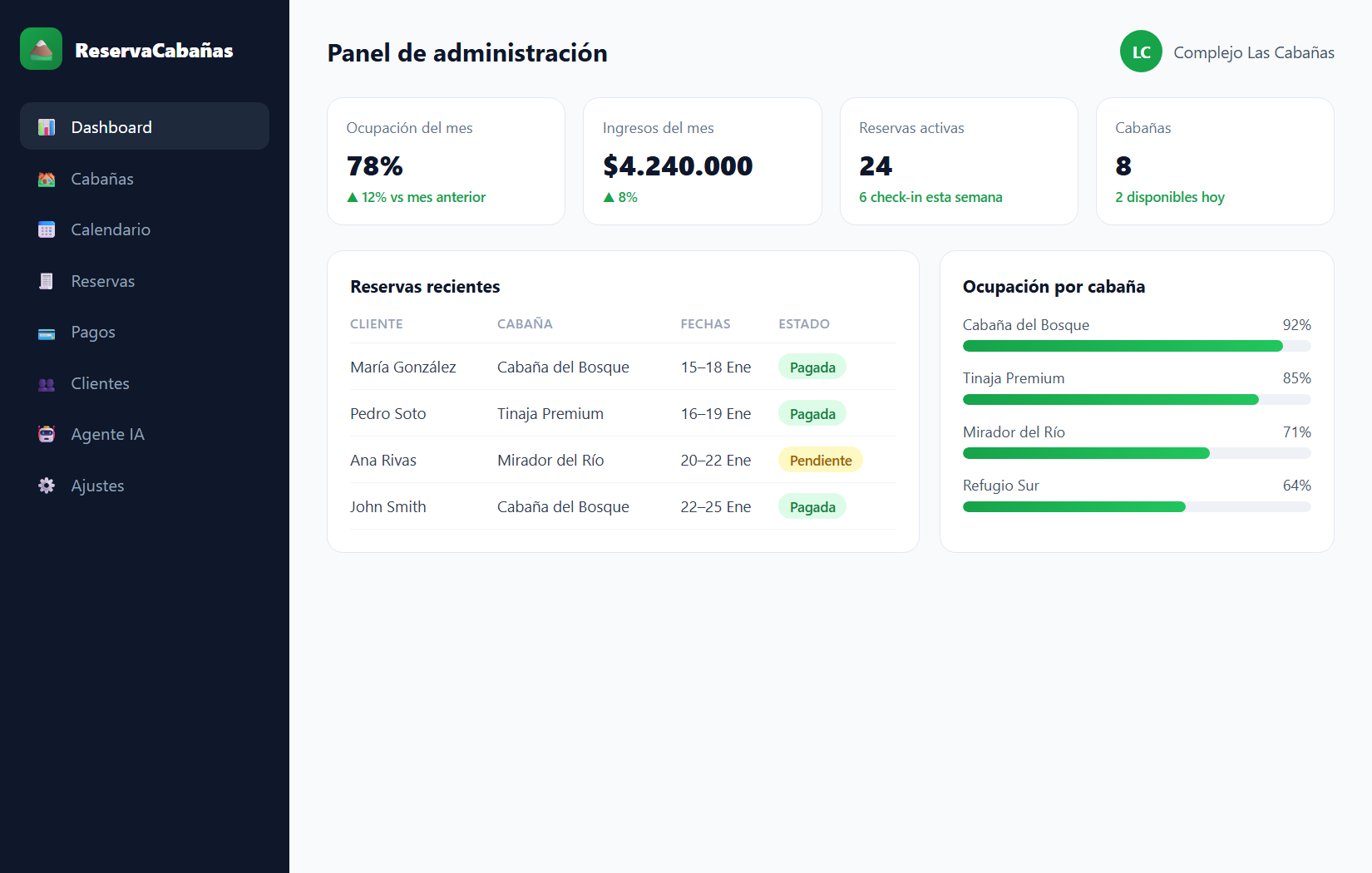Select client Ana Rivas
Screen dimensions: 1372x873
pyautogui.click(x=383, y=461)
